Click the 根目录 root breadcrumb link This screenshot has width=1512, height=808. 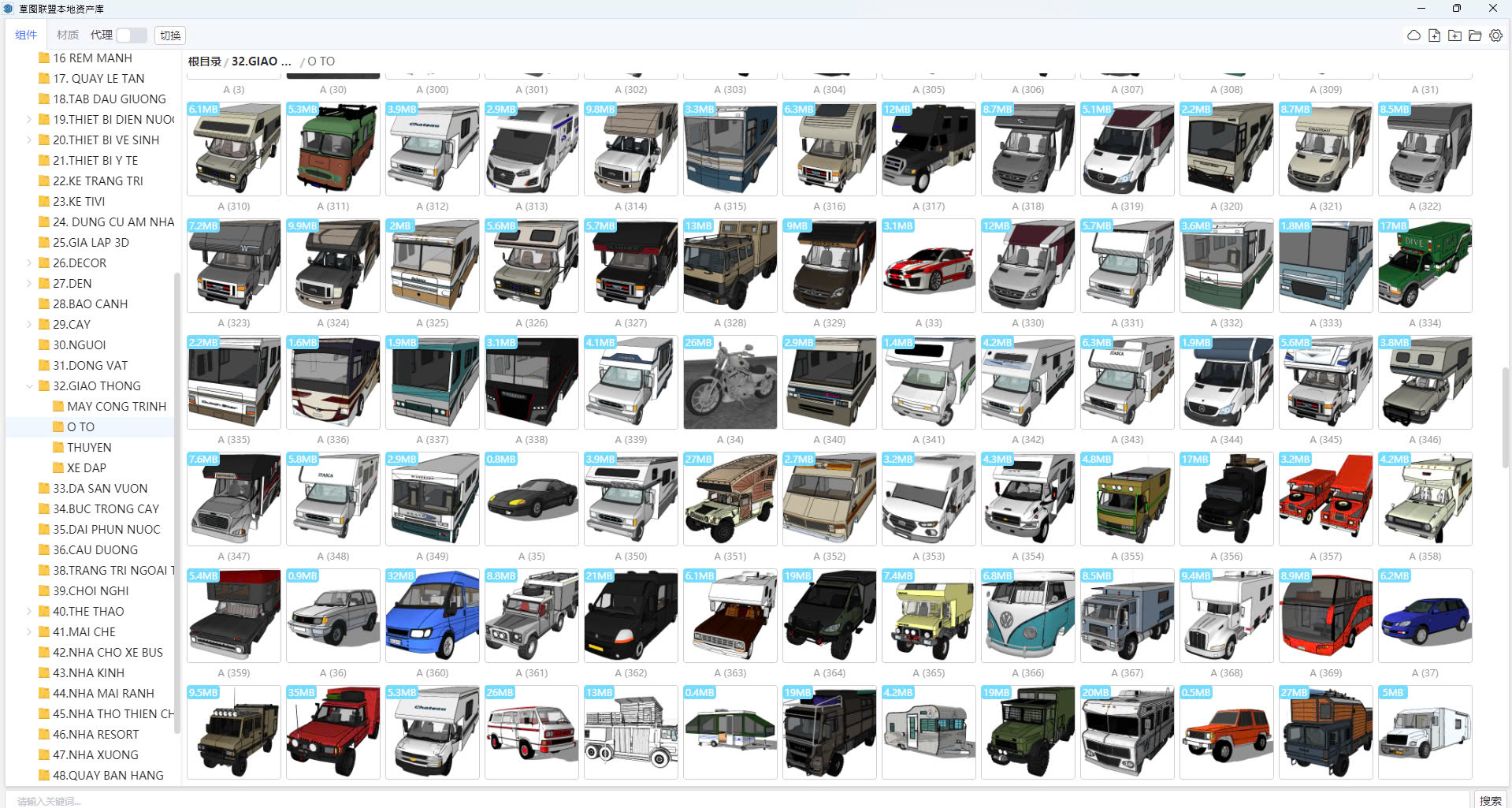pyautogui.click(x=204, y=61)
